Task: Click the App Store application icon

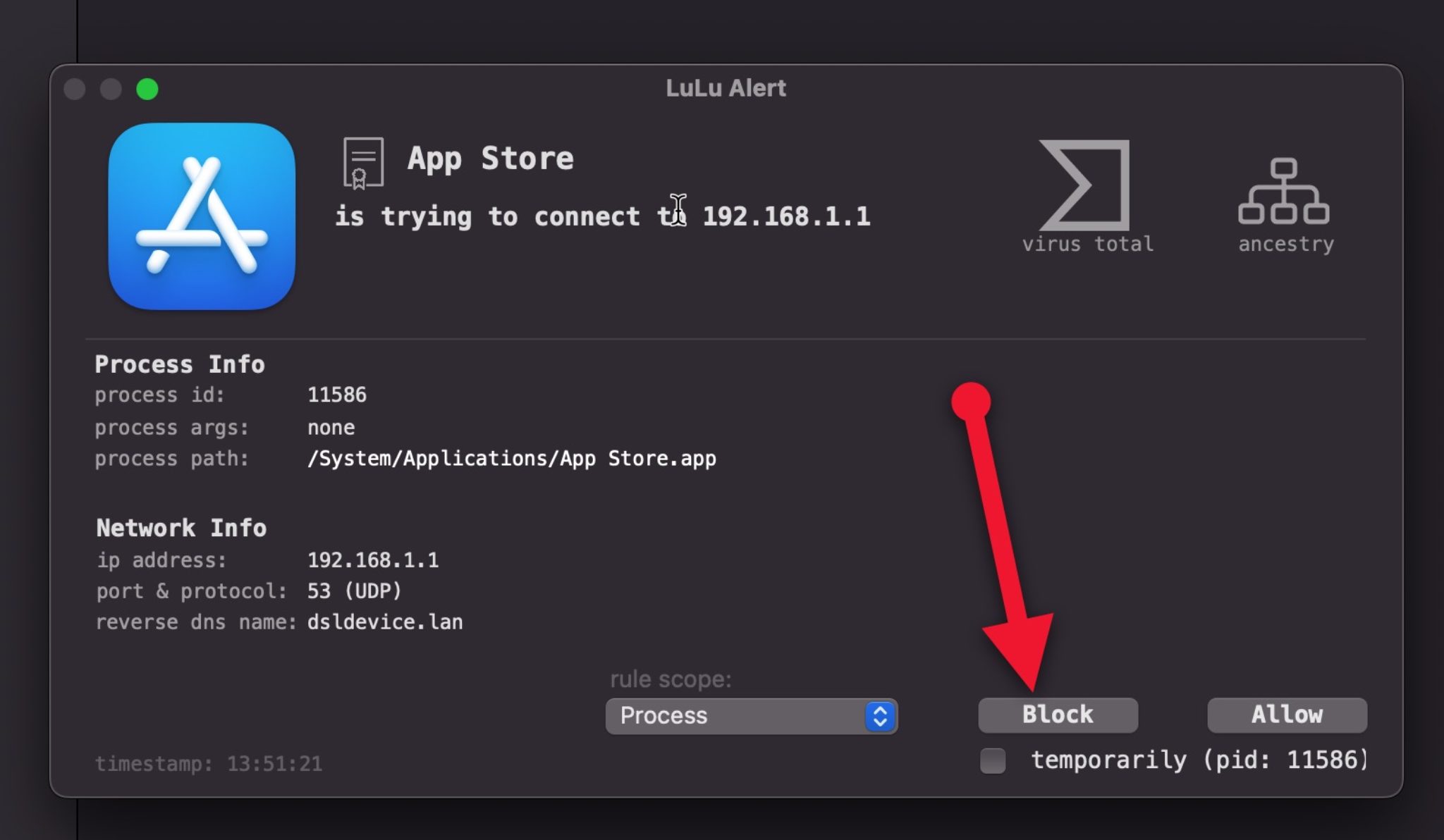Action: coord(202,216)
